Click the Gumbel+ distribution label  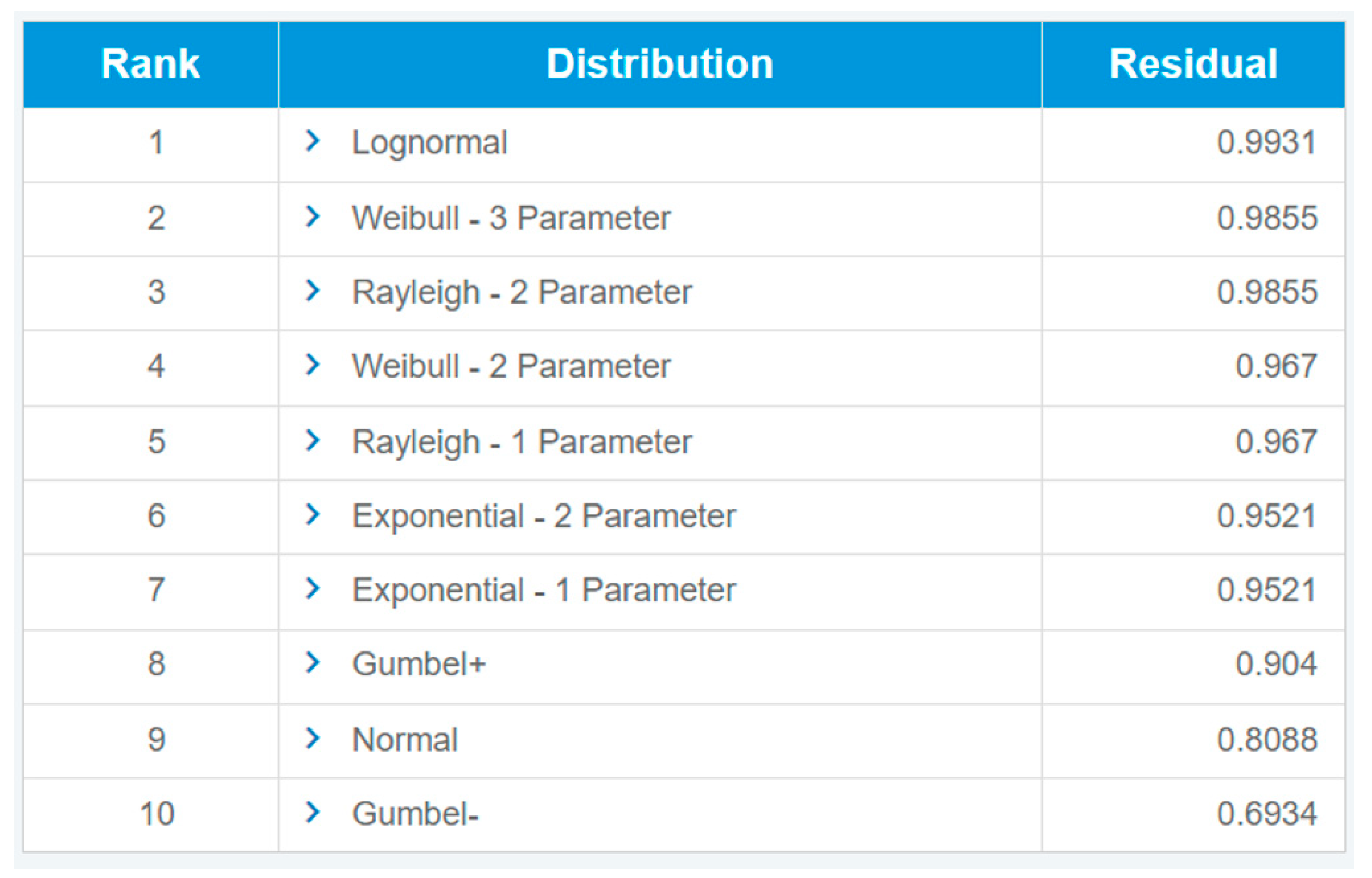click(x=419, y=664)
